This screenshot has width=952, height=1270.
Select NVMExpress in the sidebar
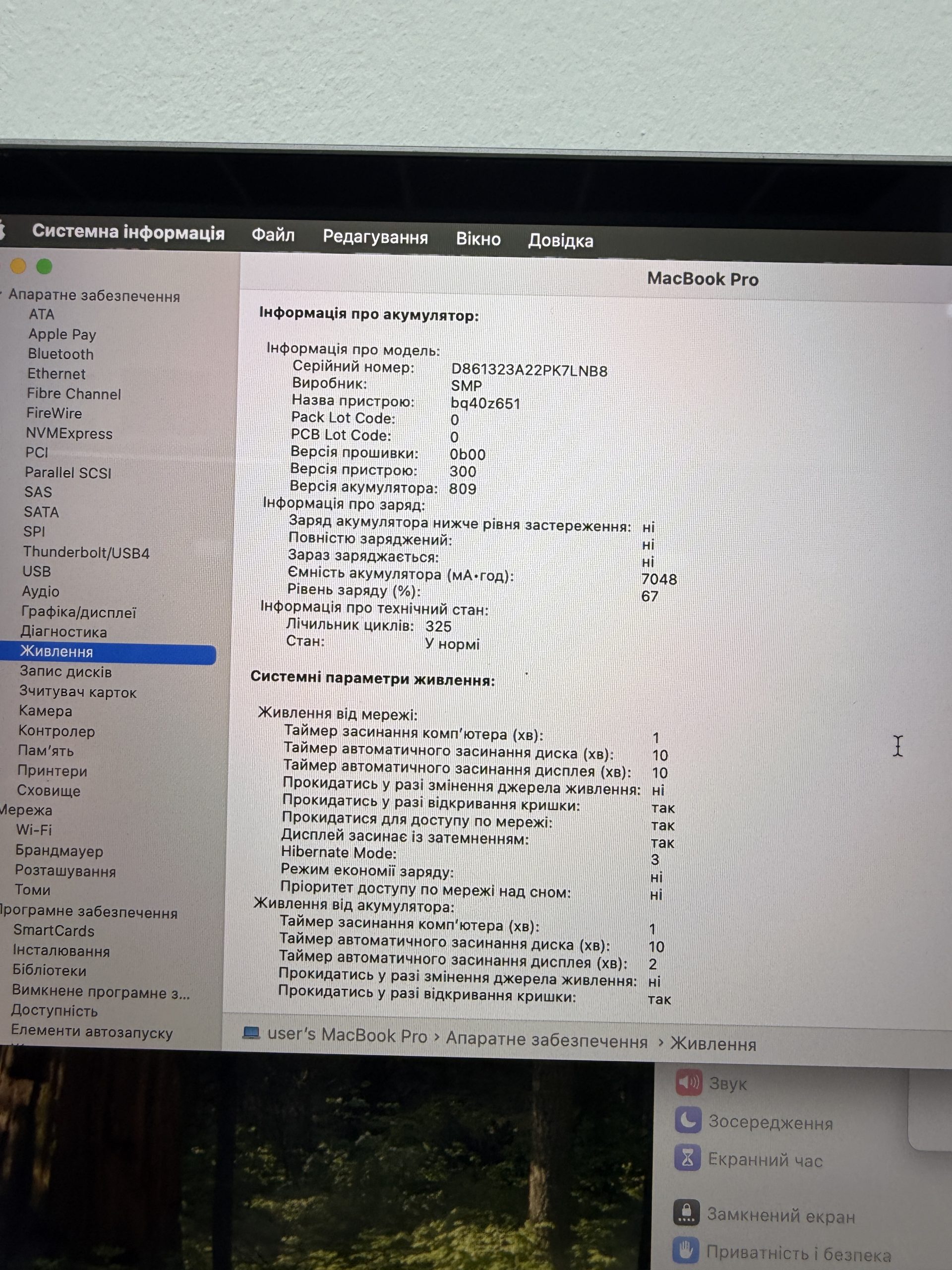(69, 434)
